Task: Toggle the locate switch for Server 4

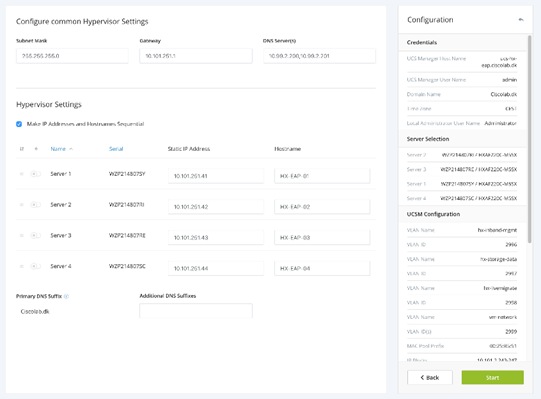Action: 36,266
